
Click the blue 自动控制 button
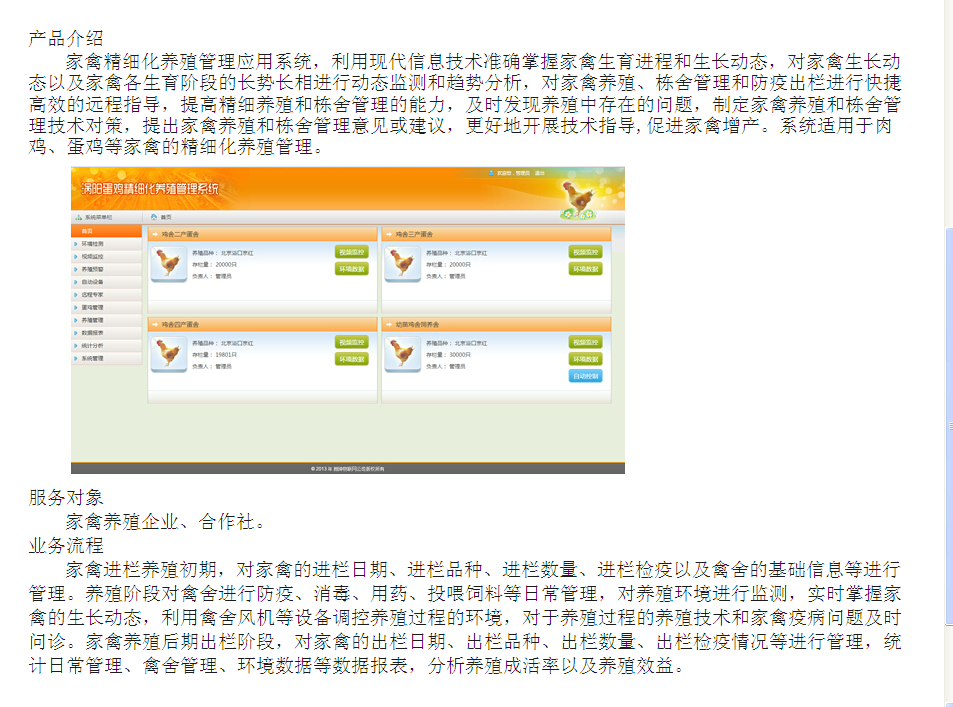click(x=585, y=376)
